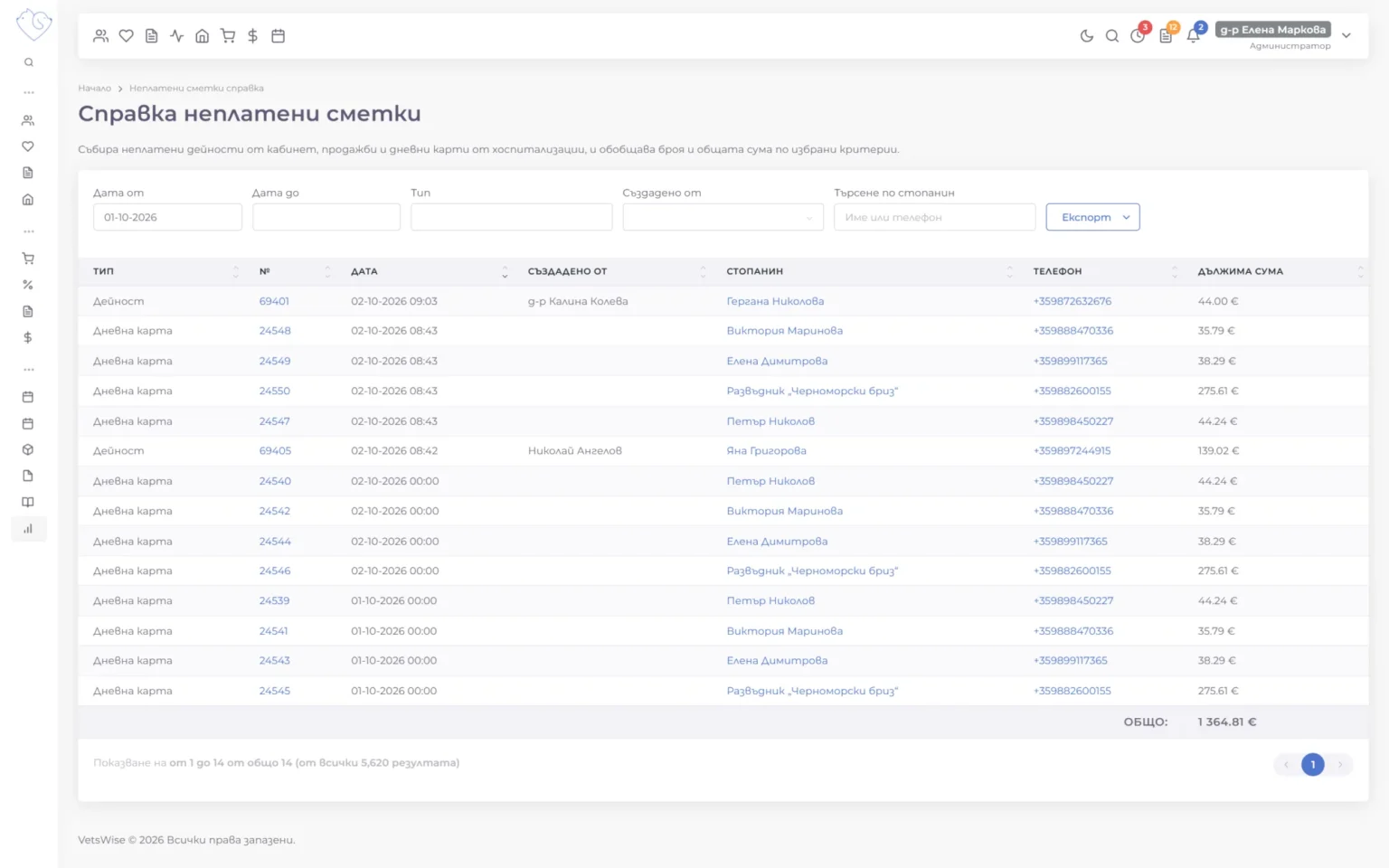The width and height of the screenshot is (1389, 868).
Task: Click creator name Николай Ангелов
Action: point(574,450)
